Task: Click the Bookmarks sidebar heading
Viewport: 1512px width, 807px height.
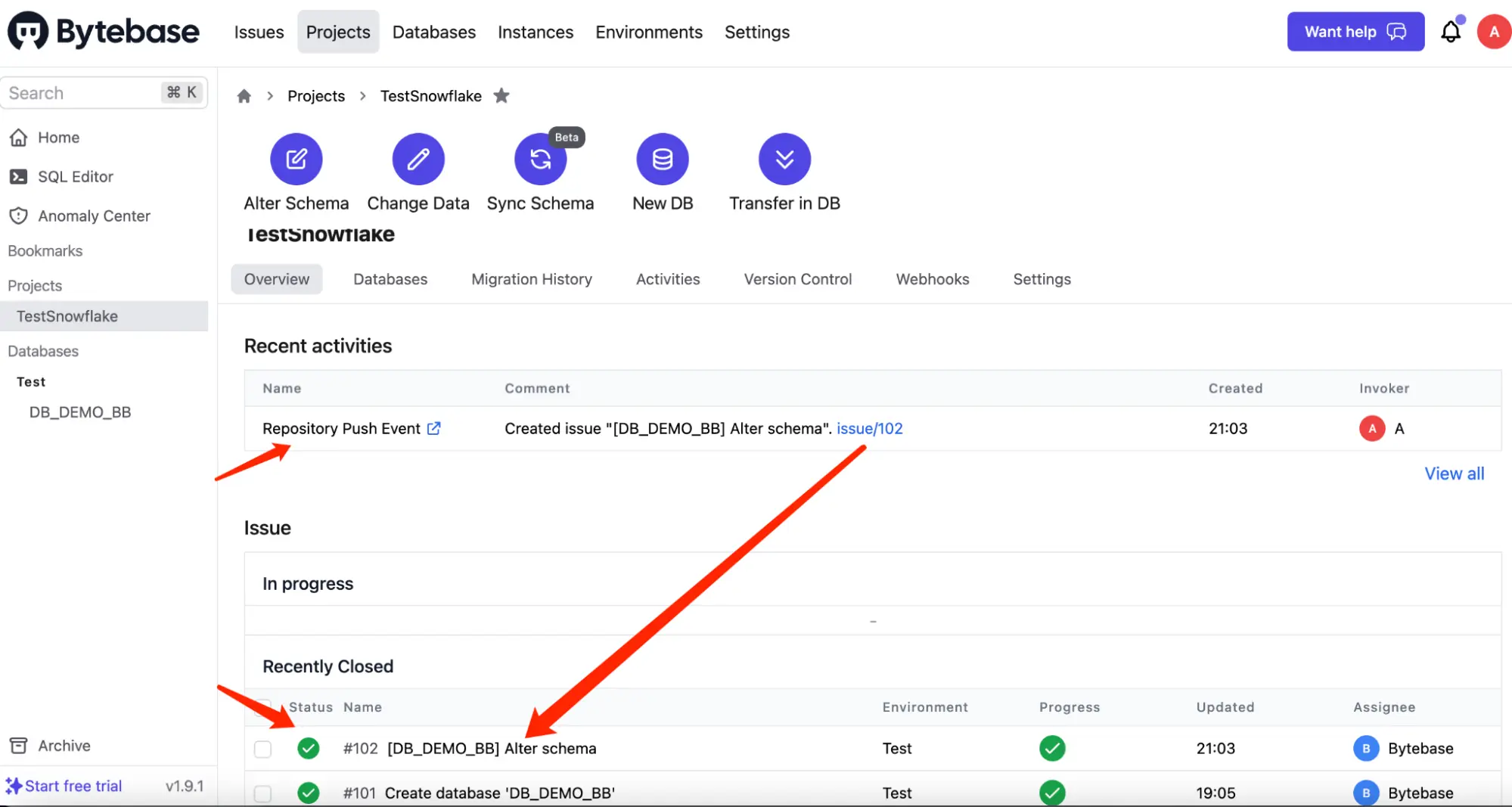Action: coord(45,251)
